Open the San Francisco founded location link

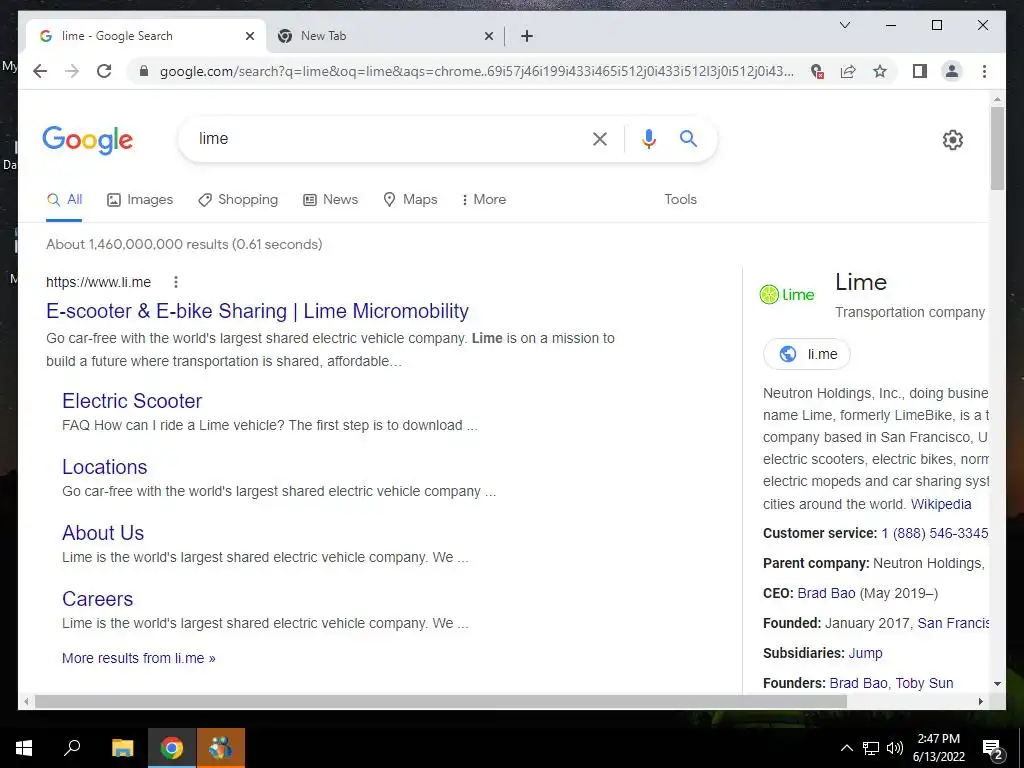tap(953, 624)
